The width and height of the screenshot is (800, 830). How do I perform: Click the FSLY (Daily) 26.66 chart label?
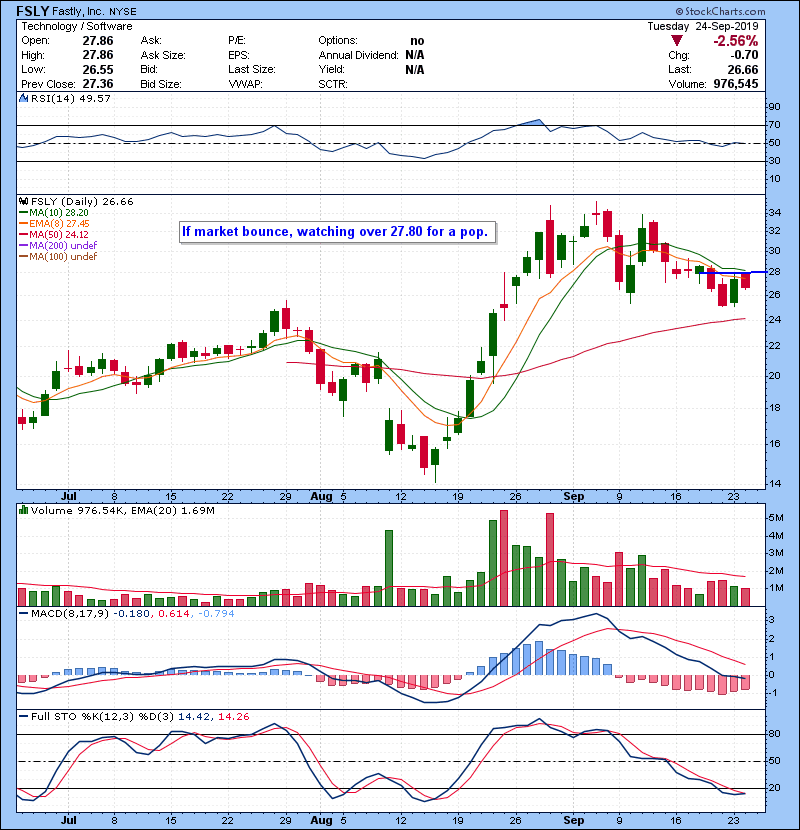pos(82,201)
